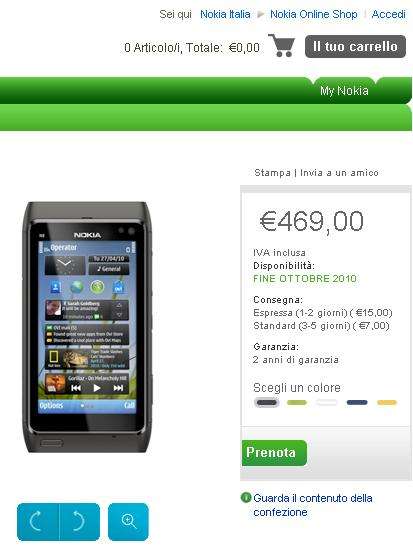Viewport: 413px width, 554px height.
Task: Click the Prenota button
Action: [274, 453]
